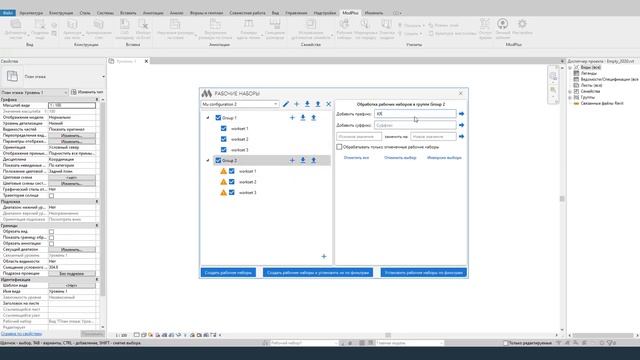
Task: Click create worksets and set by filters button
Action: 318,273
